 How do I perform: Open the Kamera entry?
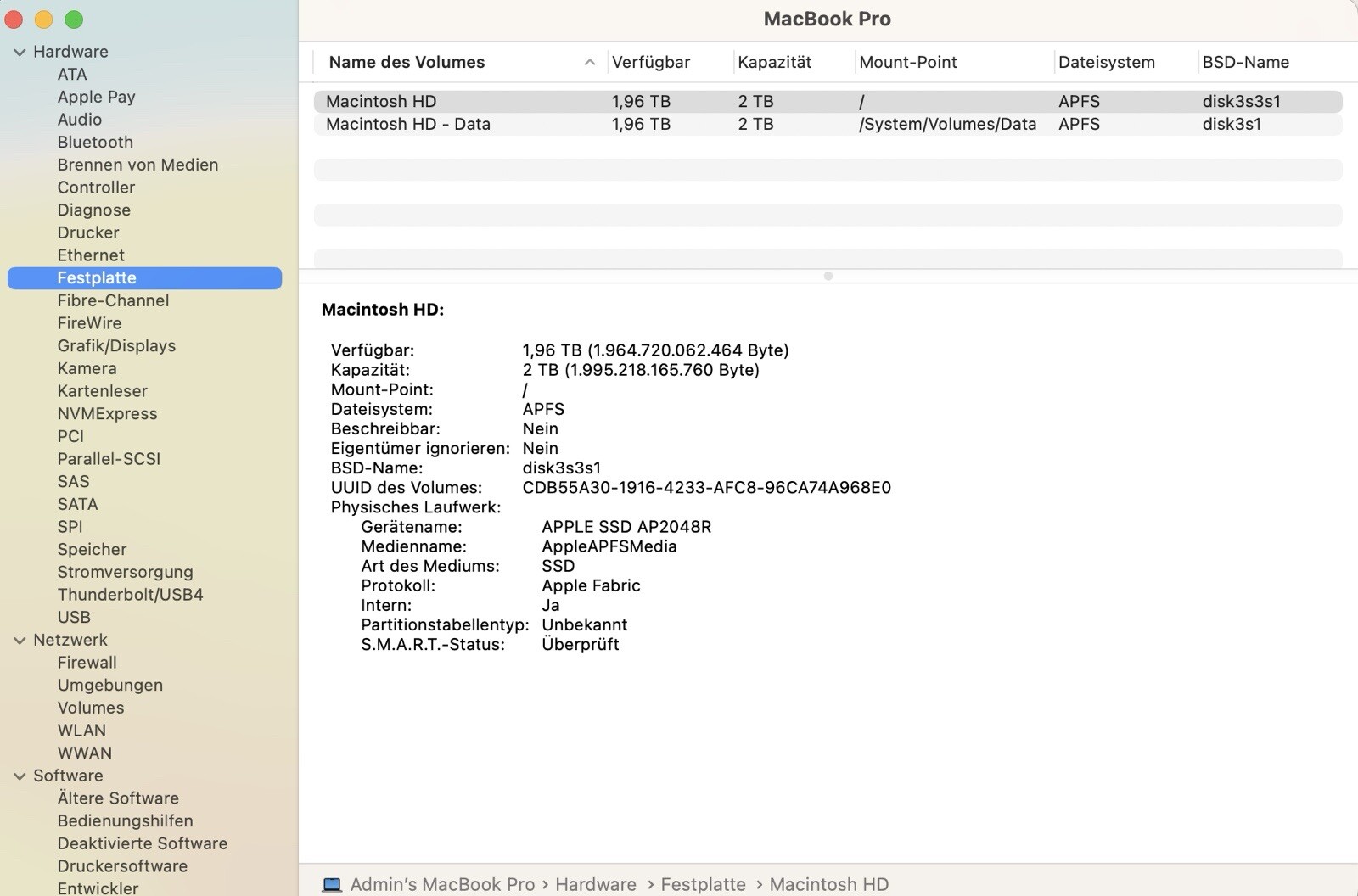87,368
